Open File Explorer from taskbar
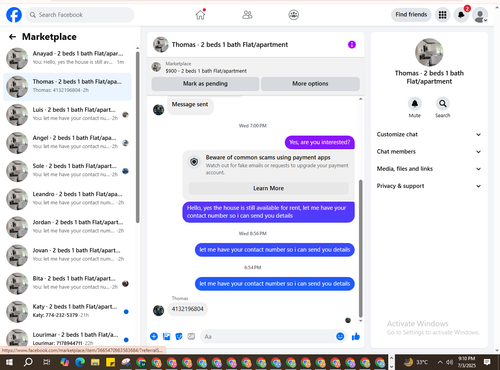 (x=95, y=362)
